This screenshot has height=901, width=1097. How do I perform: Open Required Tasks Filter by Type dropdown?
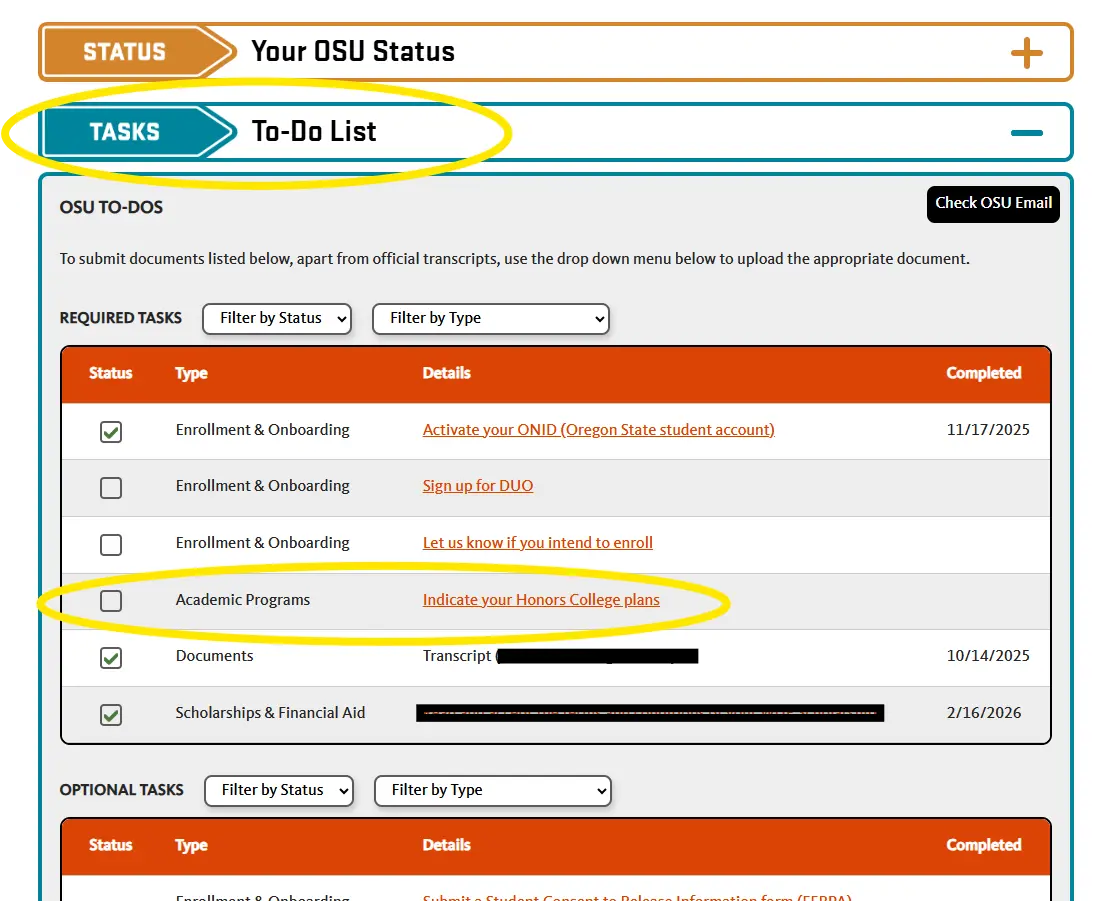pyautogui.click(x=491, y=318)
